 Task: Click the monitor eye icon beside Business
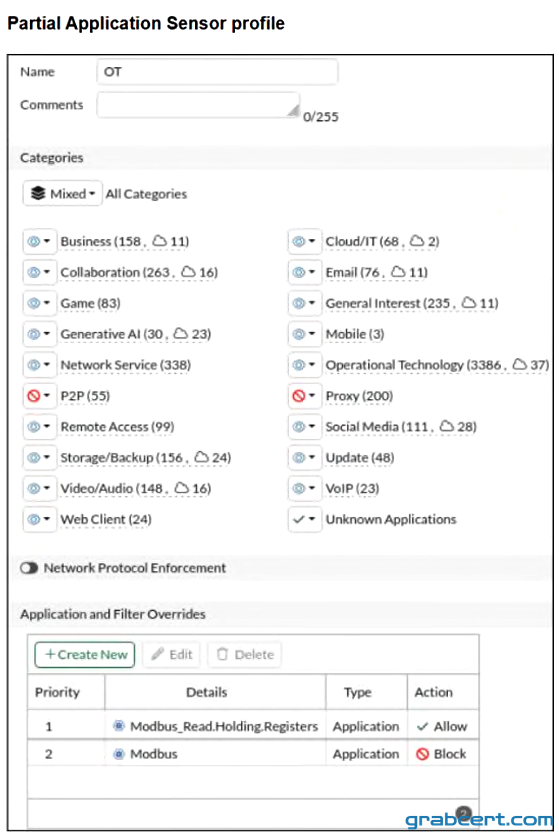coord(34,241)
